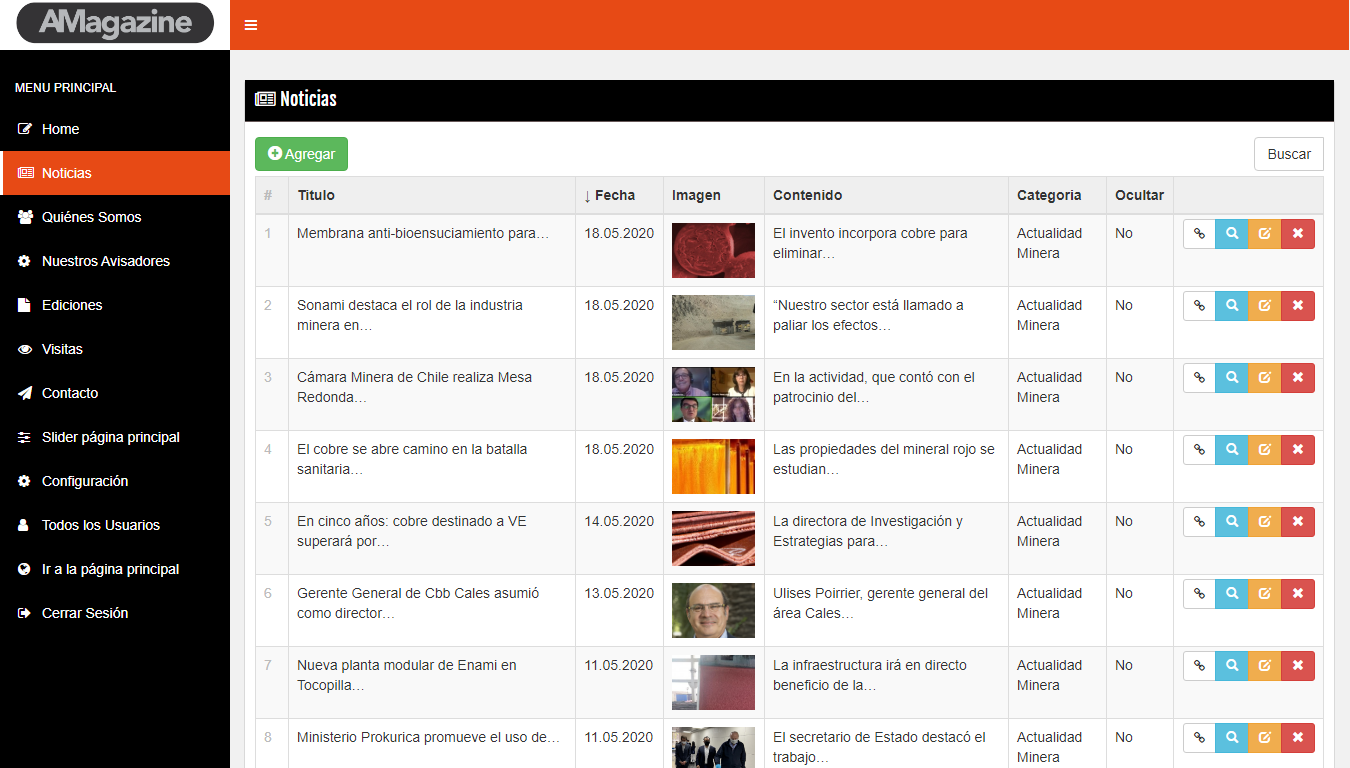Viewport: 1350px width, 768px height.
Task: Toggle the sidebar with the hamburger icon
Action: click(251, 25)
